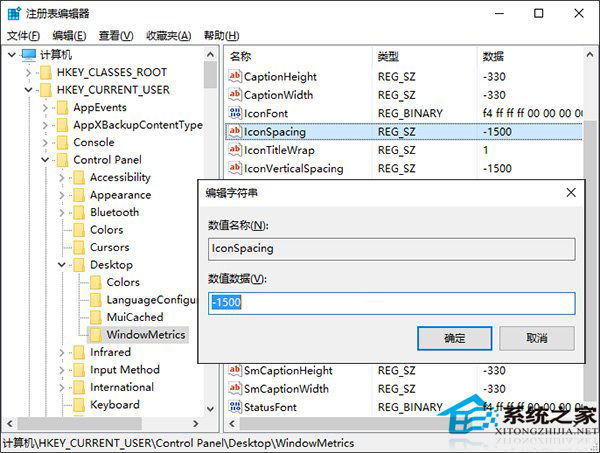The height and width of the screenshot is (453, 600).
Task: Collapse the 计算机 root node
Action: pyautogui.click(x=12, y=55)
